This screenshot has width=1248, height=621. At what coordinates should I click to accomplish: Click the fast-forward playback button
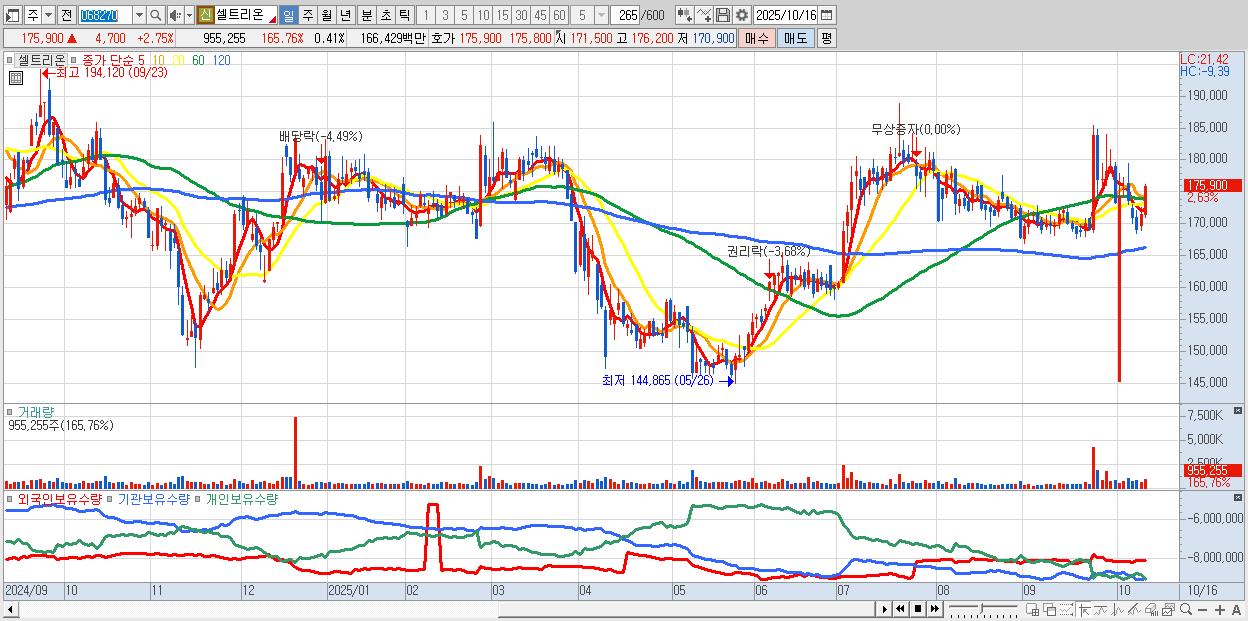[x=934, y=609]
